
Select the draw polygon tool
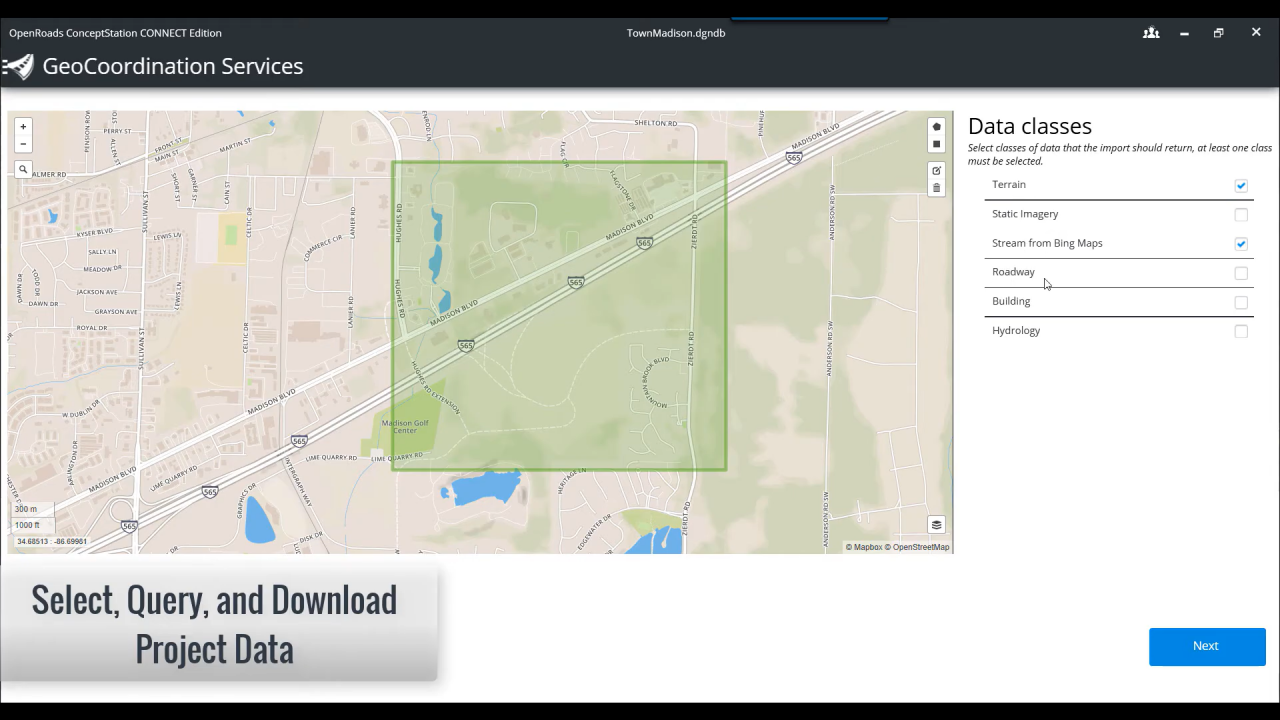(936, 127)
